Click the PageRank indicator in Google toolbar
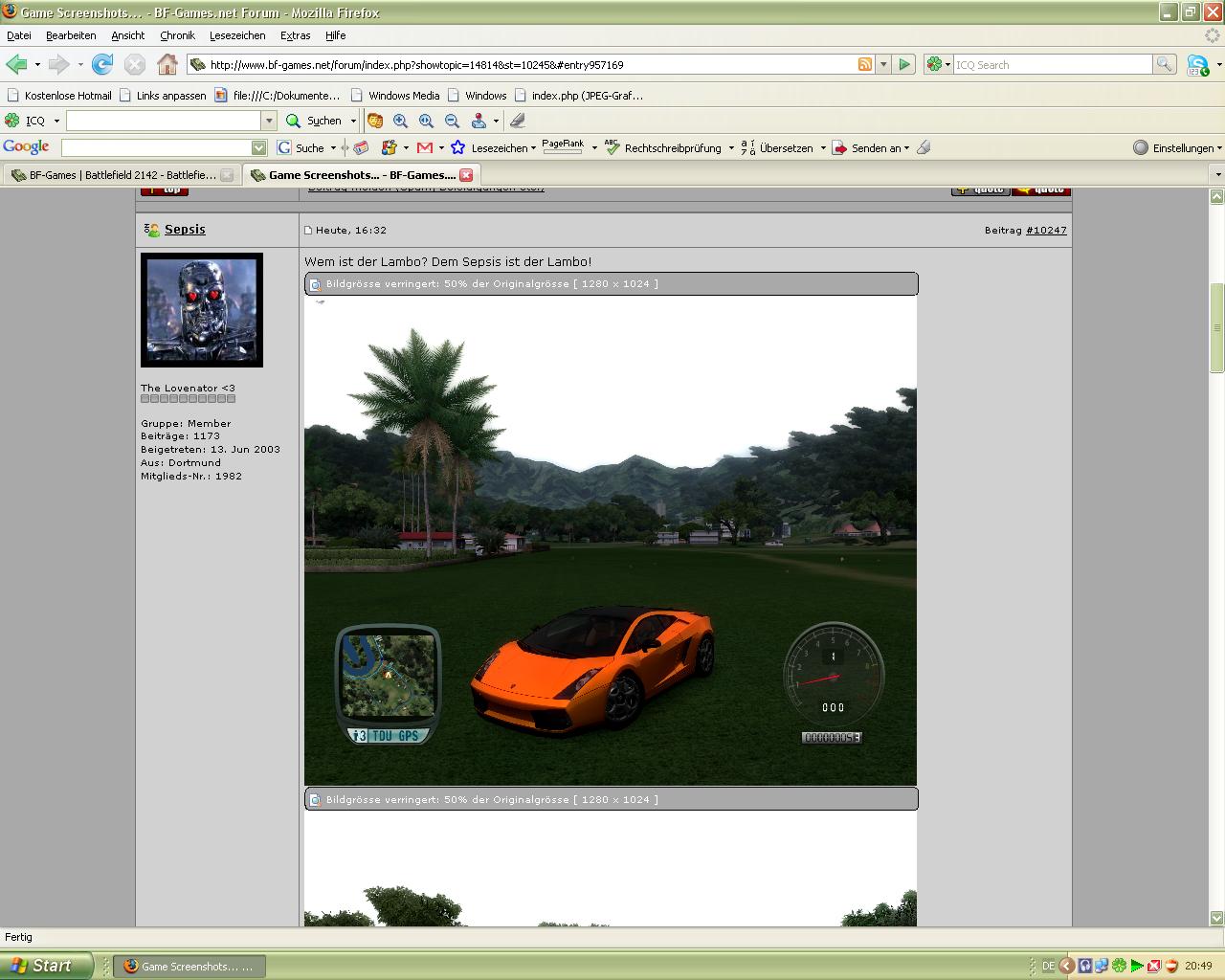1225x980 pixels. (x=563, y=146)
